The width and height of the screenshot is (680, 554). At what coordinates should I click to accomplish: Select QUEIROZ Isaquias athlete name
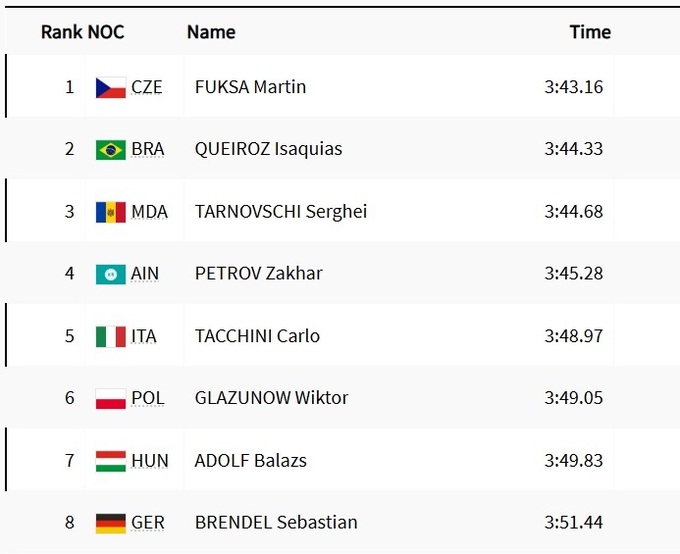[x=268, y=149]
